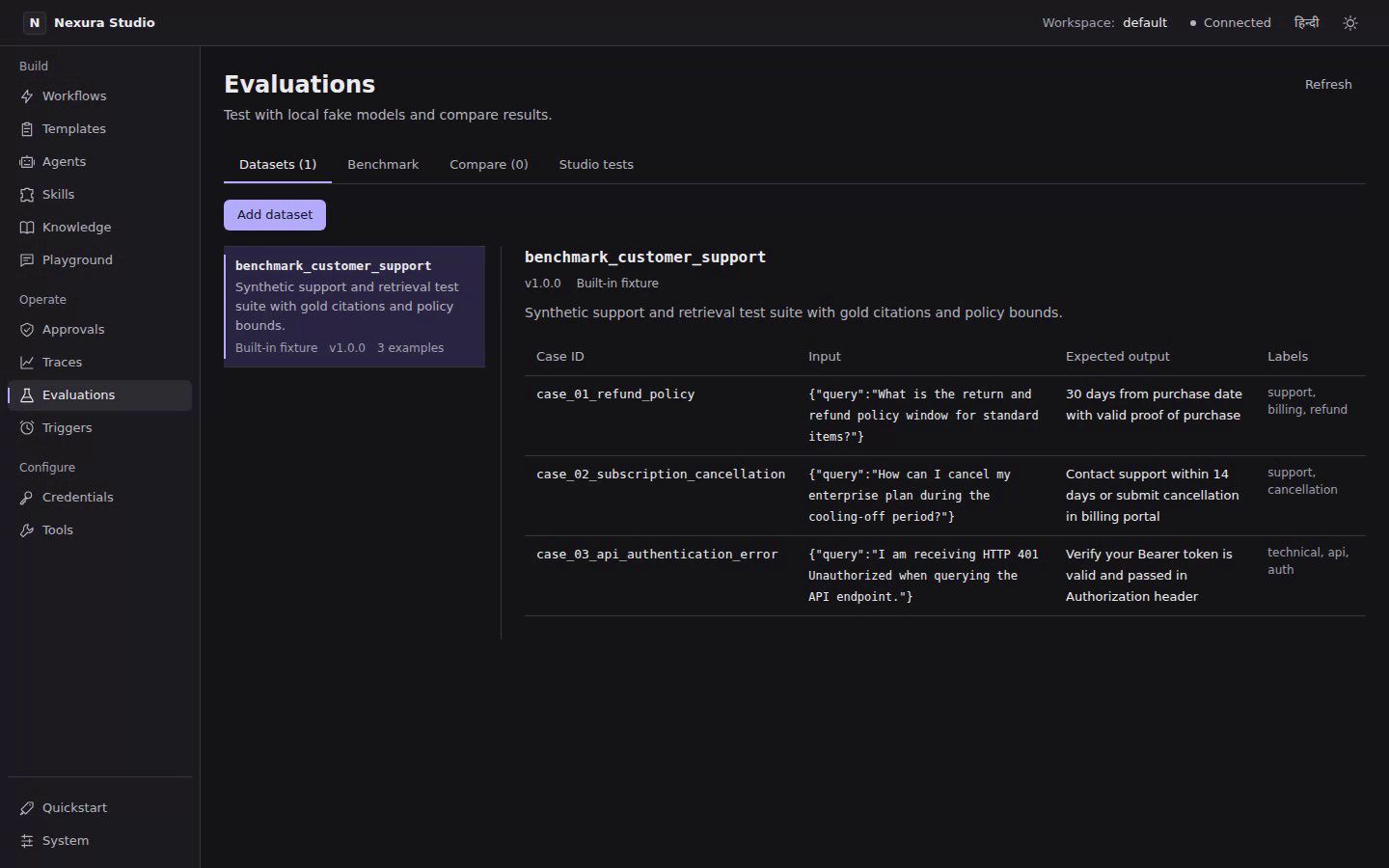Image resolution: width=1389 pixels, height=868 pixels.
Task: Click the Playground chat icon
Action: tap(27, 260)
